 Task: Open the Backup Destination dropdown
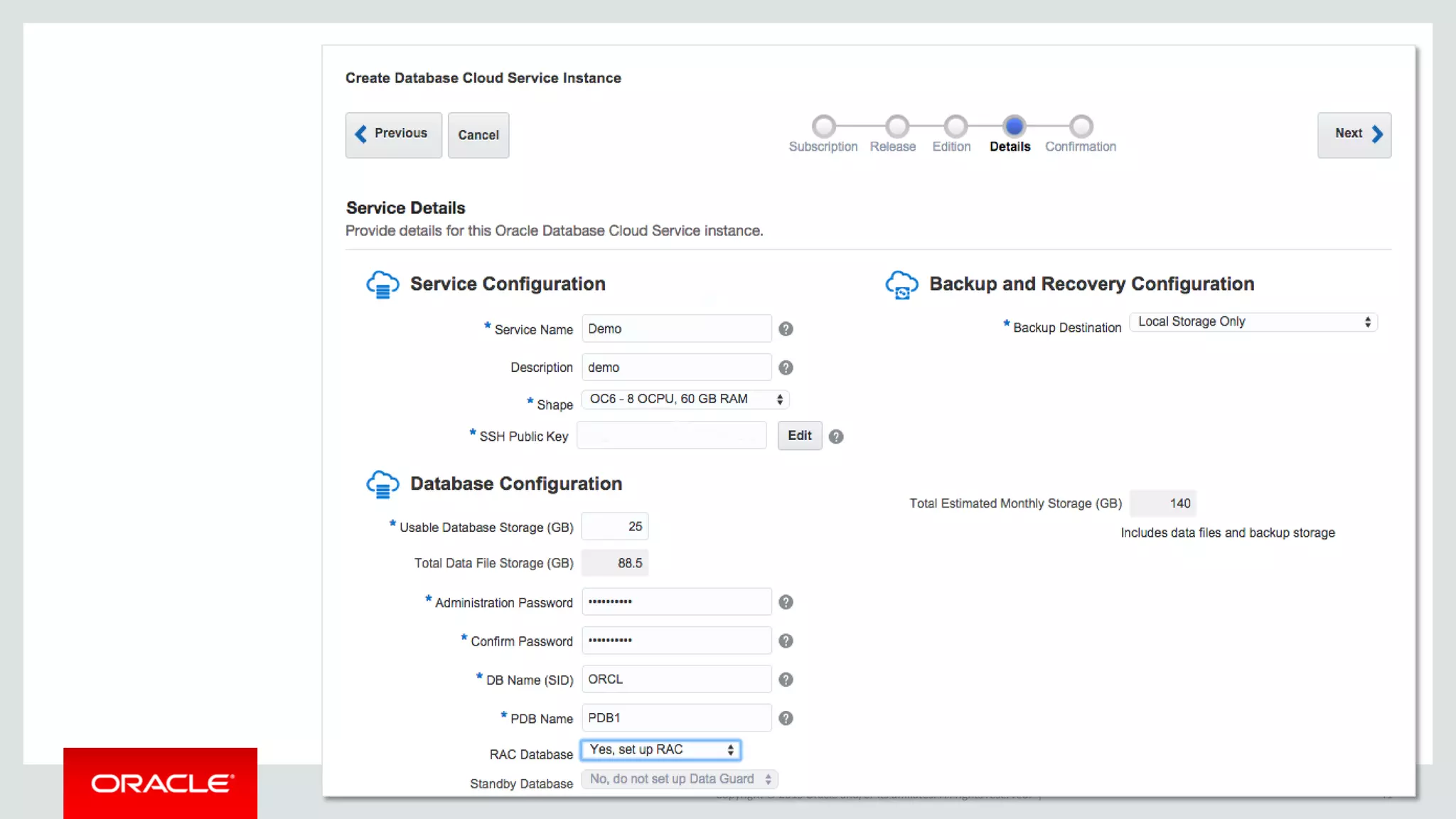tap(1253, 322)
